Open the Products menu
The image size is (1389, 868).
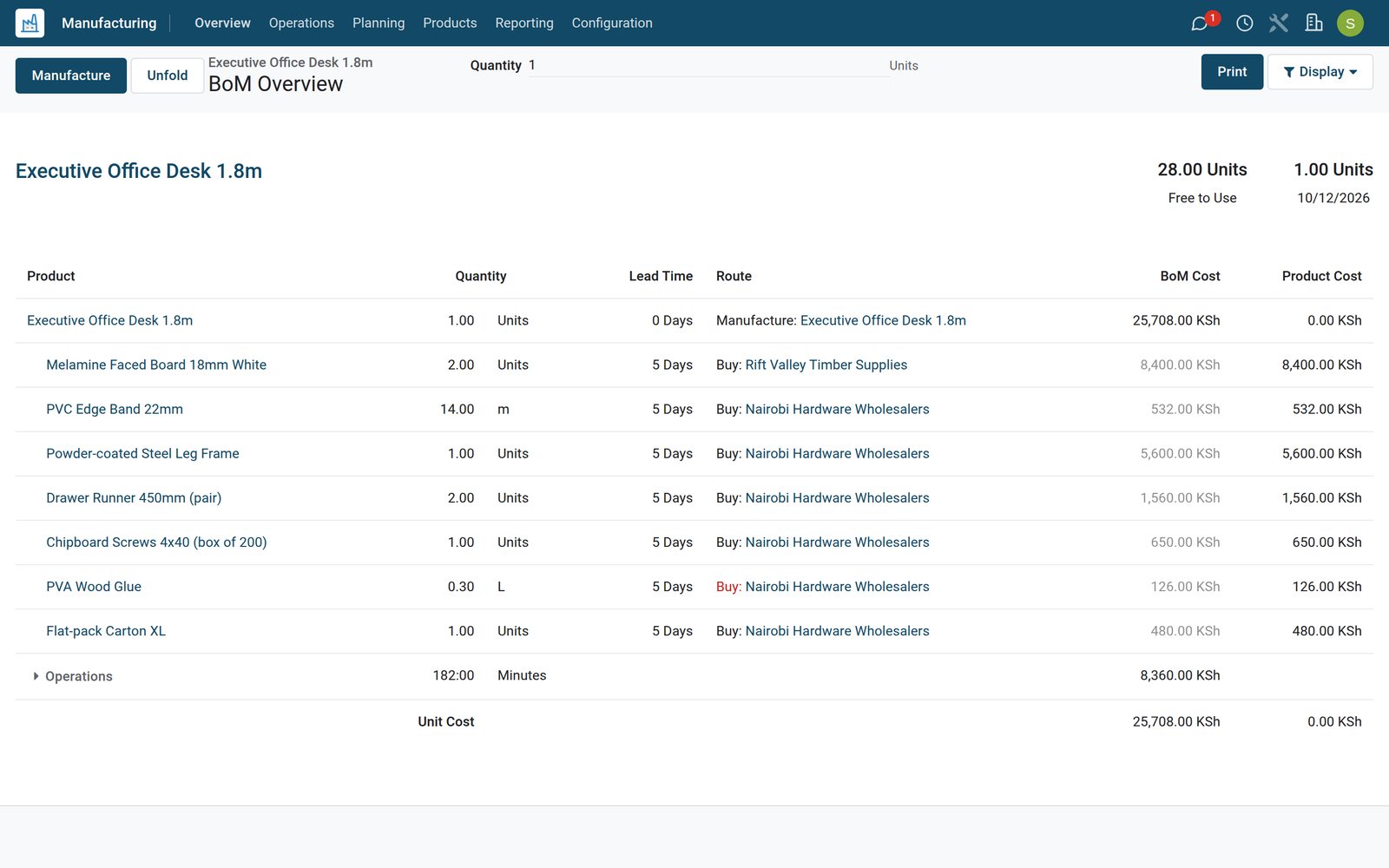(x=450, y=23)
